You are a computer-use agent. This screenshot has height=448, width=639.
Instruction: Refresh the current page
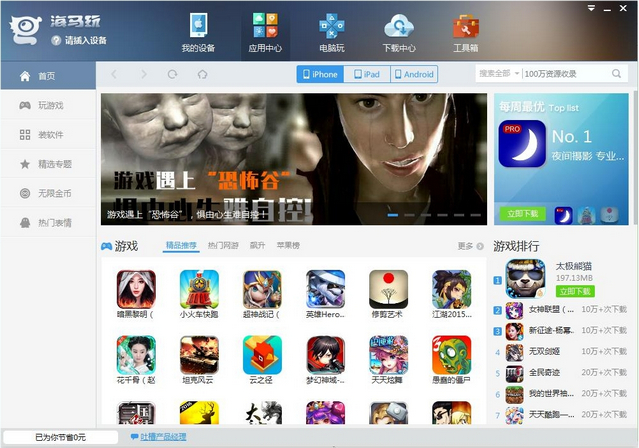173,74
